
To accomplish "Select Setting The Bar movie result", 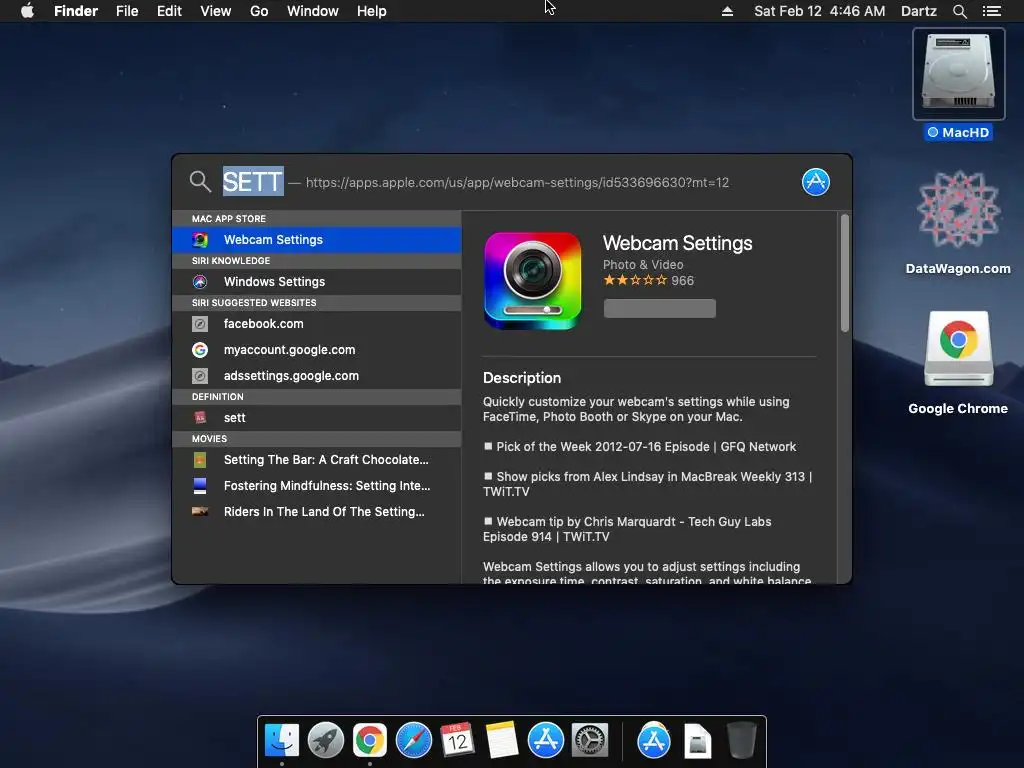I will point(317,460).
